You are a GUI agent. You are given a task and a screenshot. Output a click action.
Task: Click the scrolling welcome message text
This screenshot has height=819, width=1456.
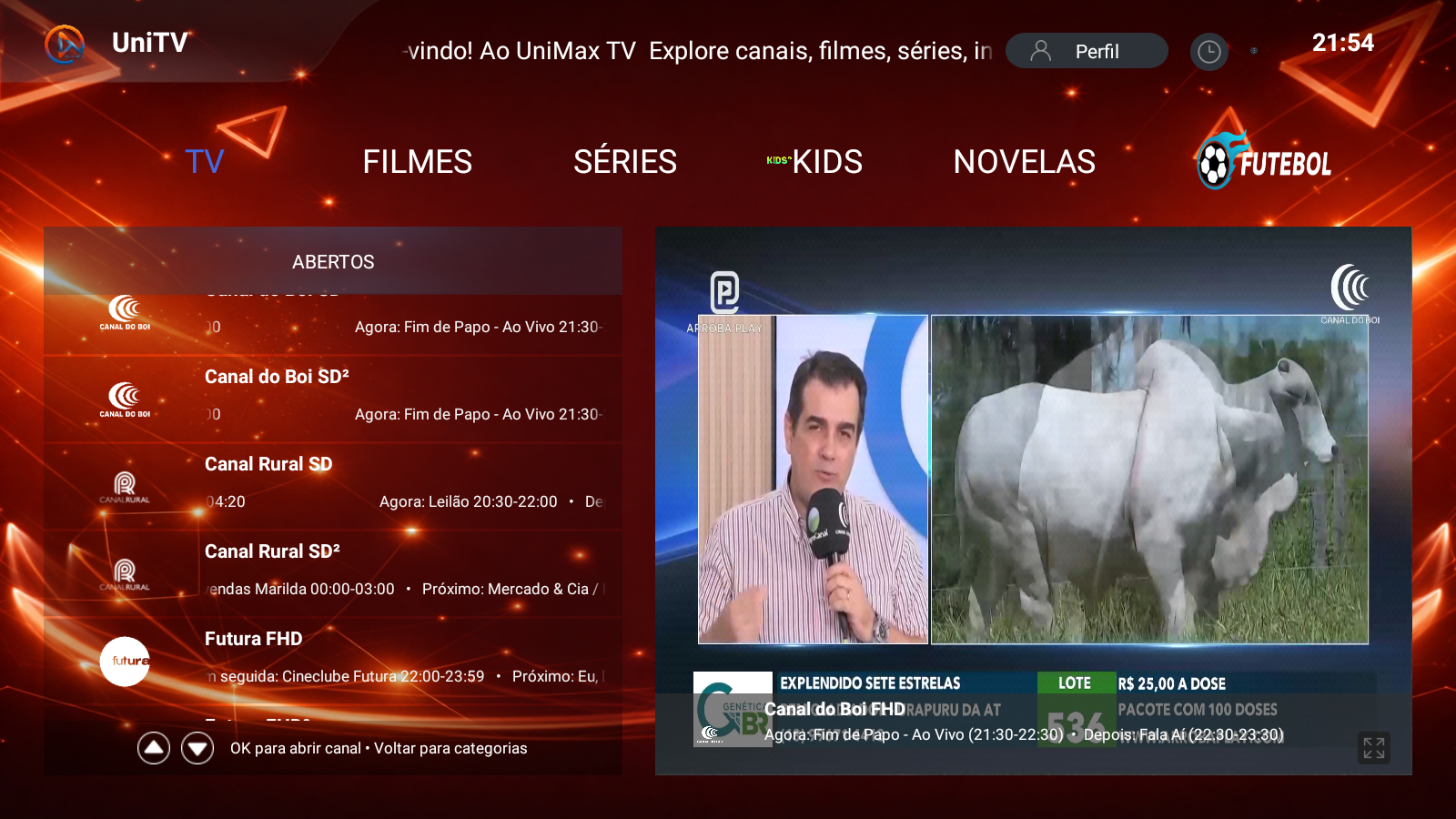tap(699, 51)
